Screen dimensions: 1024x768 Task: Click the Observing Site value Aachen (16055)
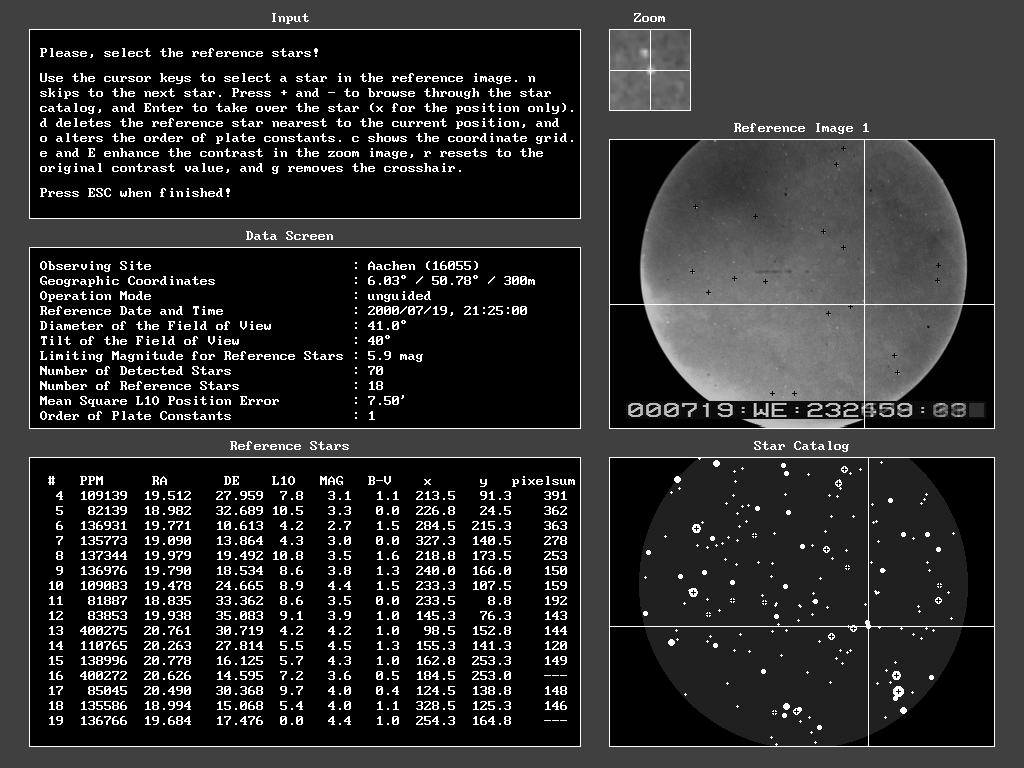[423, 266]
